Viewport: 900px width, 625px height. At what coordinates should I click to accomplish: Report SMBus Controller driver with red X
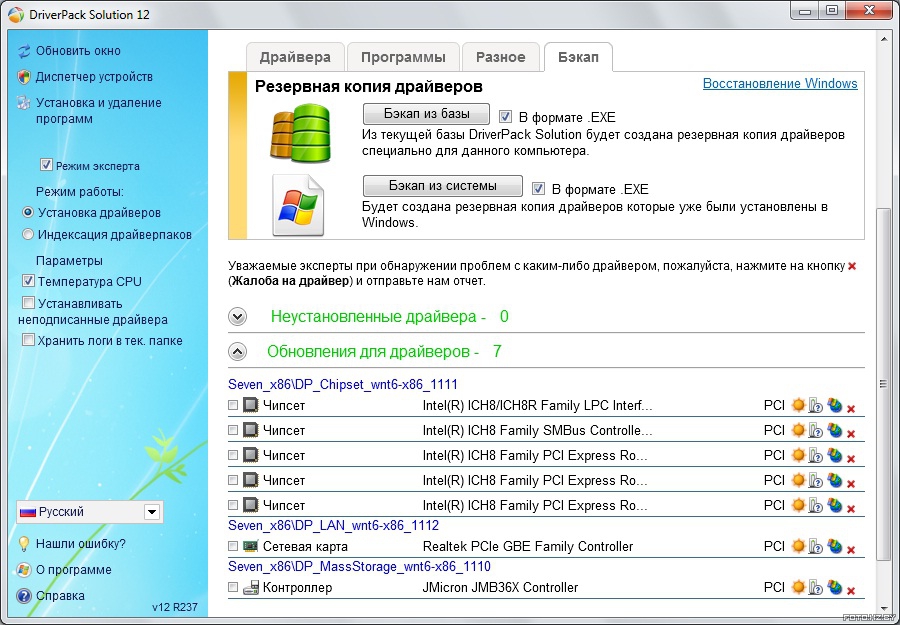point(851,434)
